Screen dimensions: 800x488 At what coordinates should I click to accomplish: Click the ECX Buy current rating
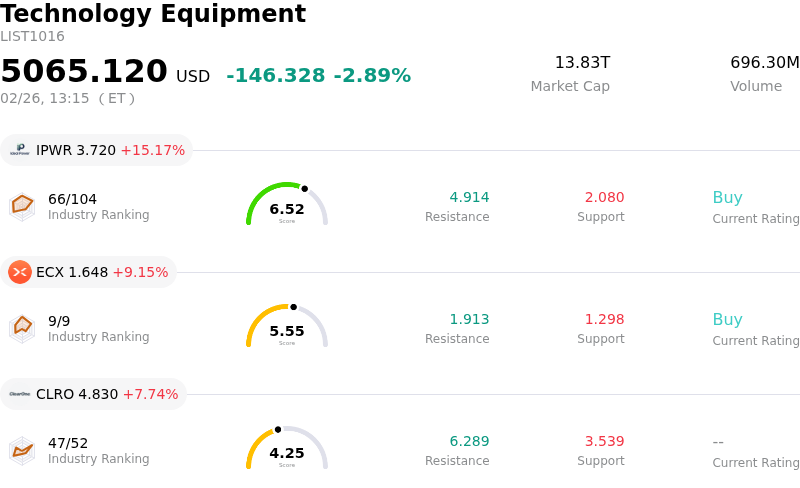point(727,320)
